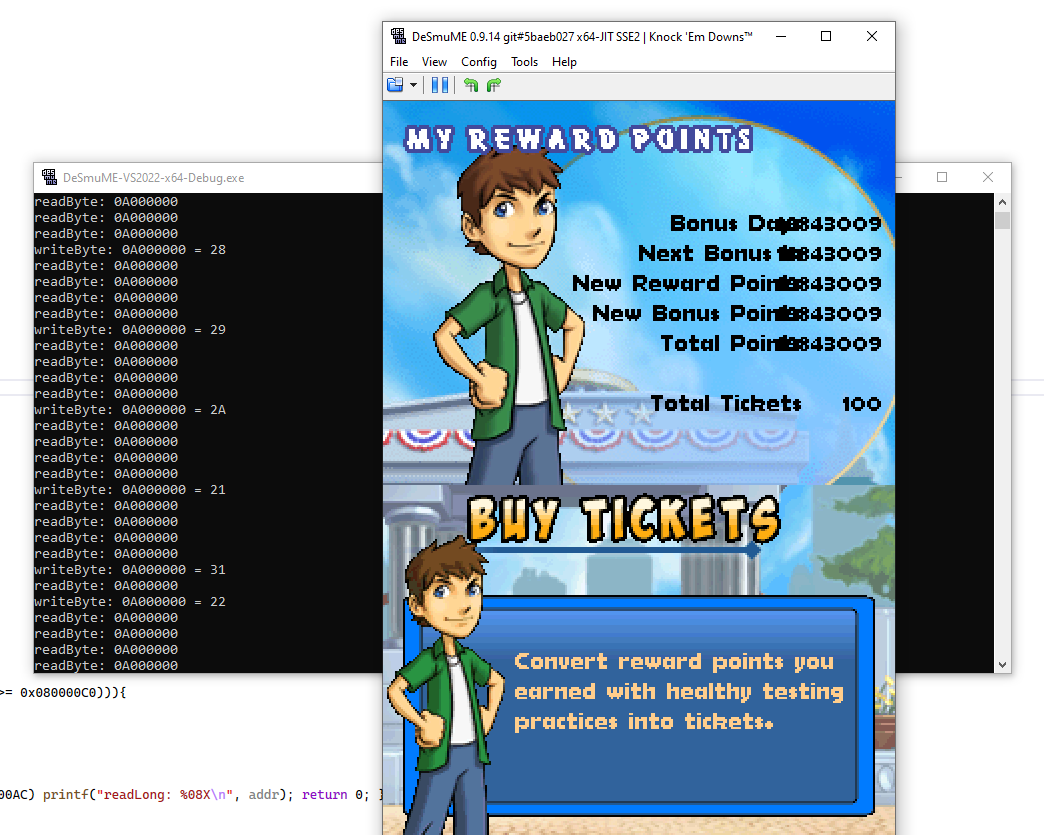Close the DeSmuME emulator window

(872, 36)
